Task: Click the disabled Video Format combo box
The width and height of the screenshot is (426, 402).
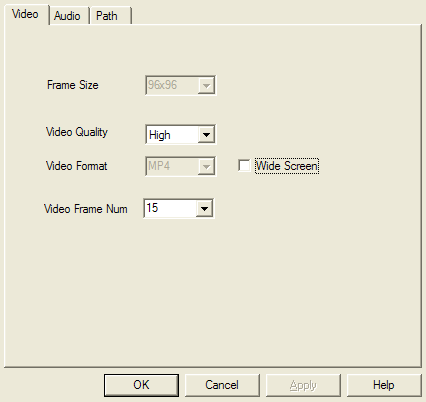Action: (181, 166)
